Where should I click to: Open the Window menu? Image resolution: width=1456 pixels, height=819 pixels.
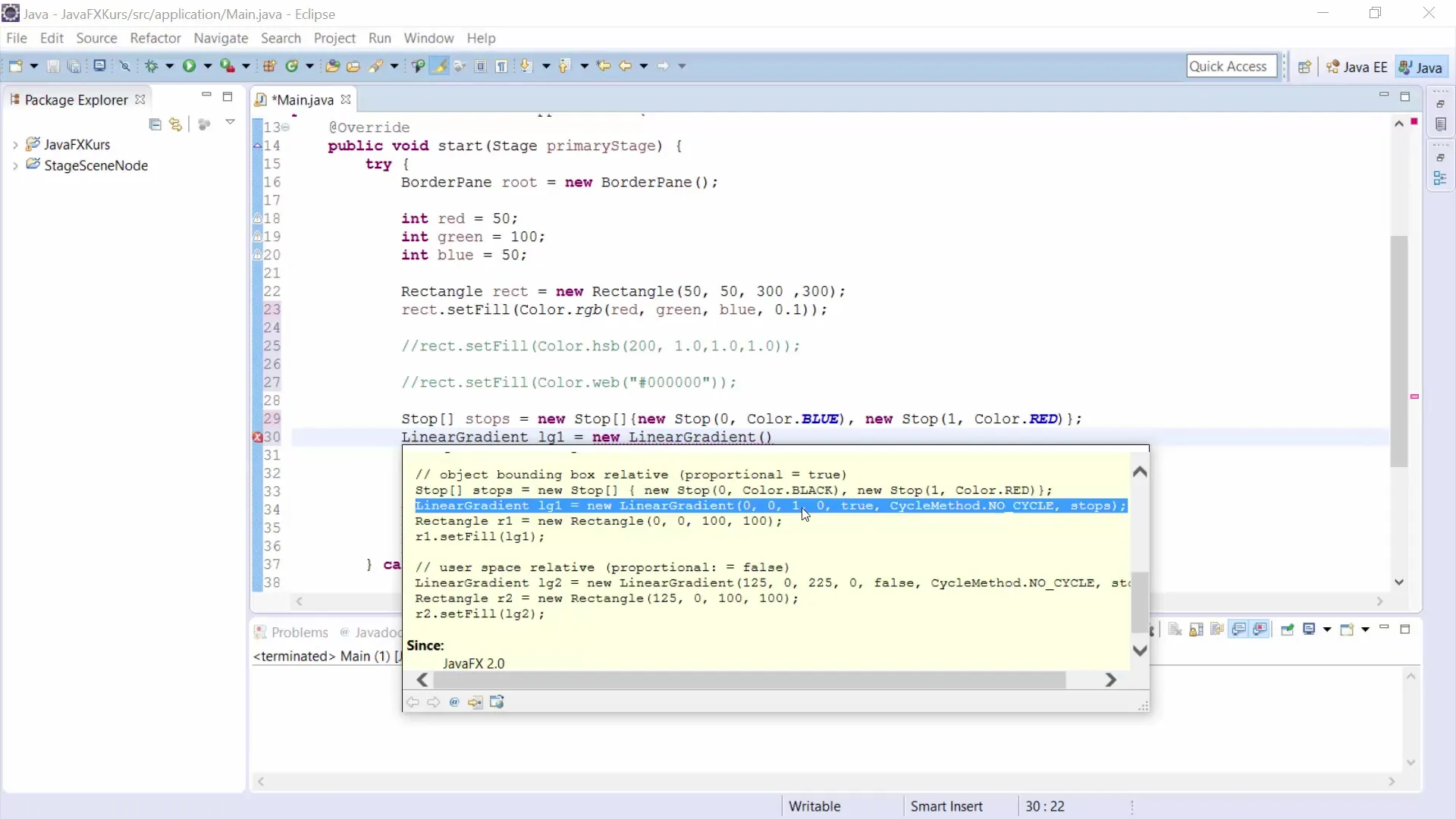point(428,38)
